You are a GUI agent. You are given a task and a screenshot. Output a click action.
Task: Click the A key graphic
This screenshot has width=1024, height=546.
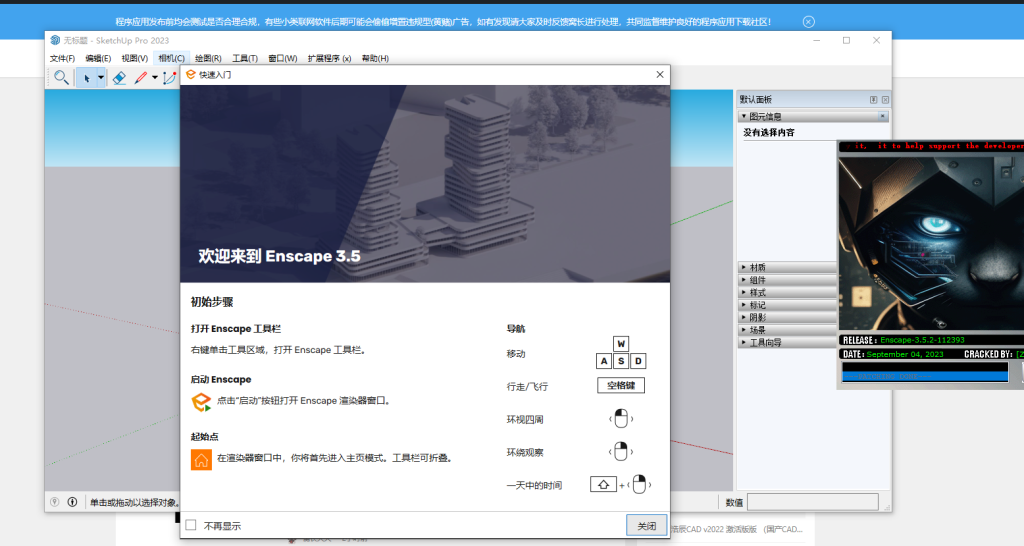pos(604,361)
